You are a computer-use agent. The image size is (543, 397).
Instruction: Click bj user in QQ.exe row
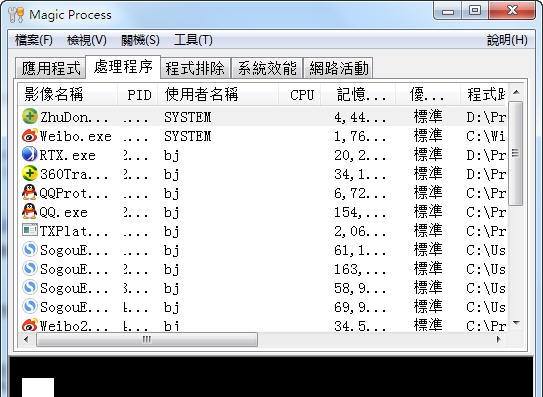[x=171, y=212]
